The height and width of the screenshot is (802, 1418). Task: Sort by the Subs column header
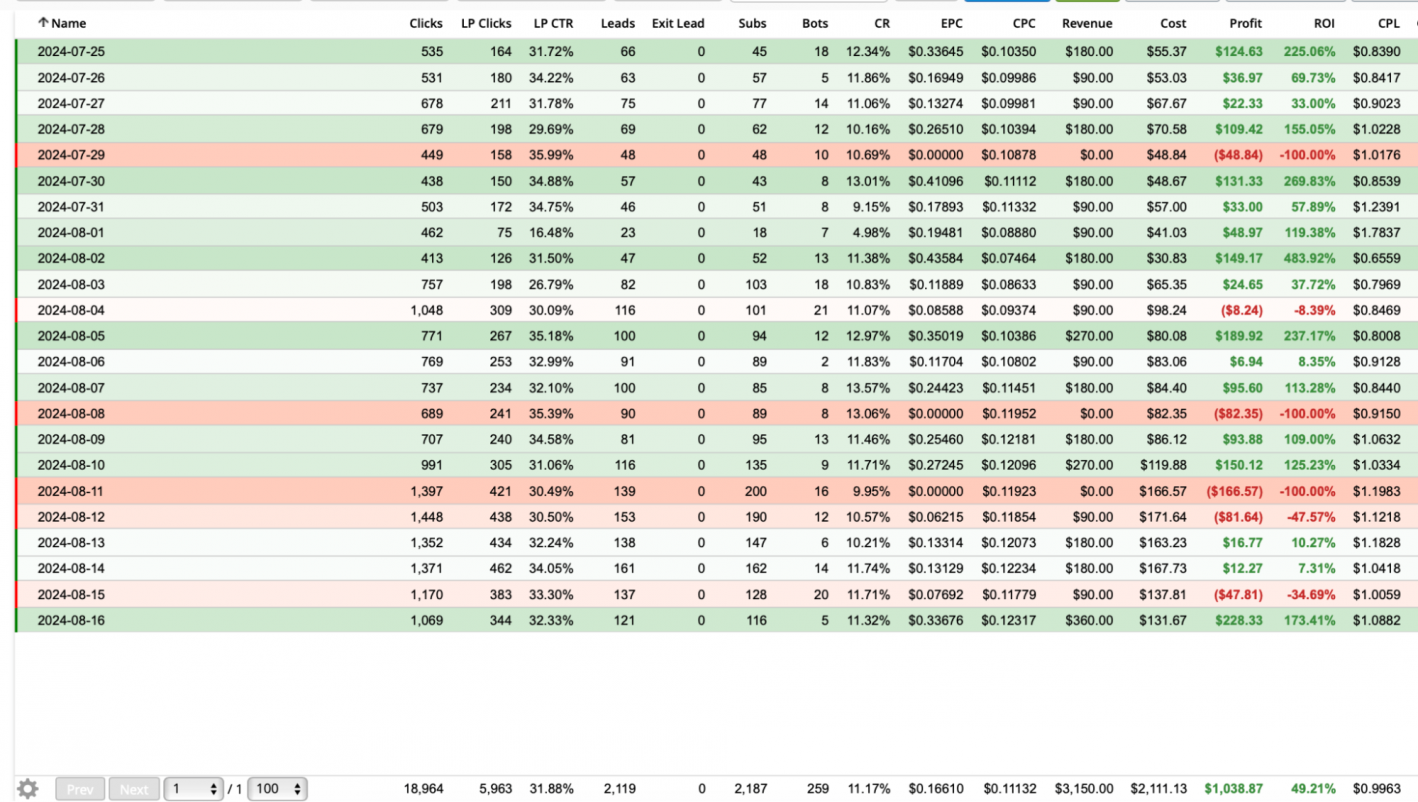pyautogui.click(x=753, y=23)
